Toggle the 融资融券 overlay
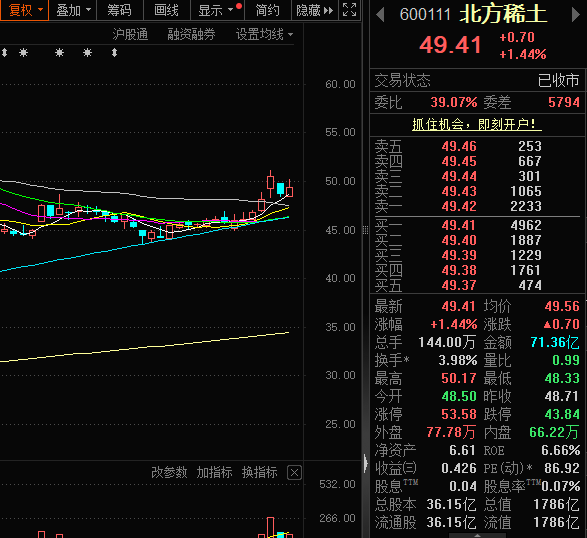 click(x=191, y=34)
